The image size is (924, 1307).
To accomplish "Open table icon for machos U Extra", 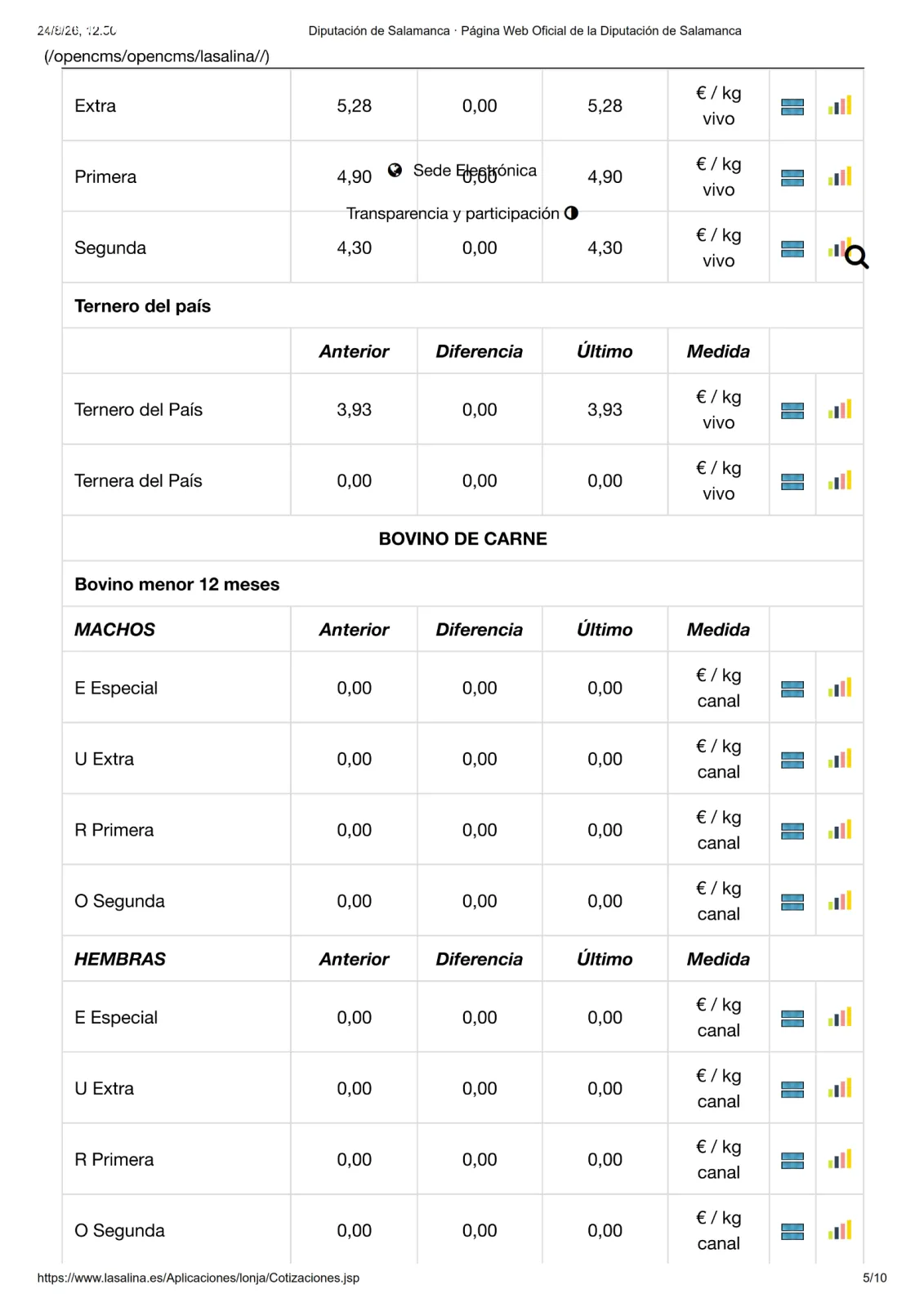I will (x=792, y=760).
